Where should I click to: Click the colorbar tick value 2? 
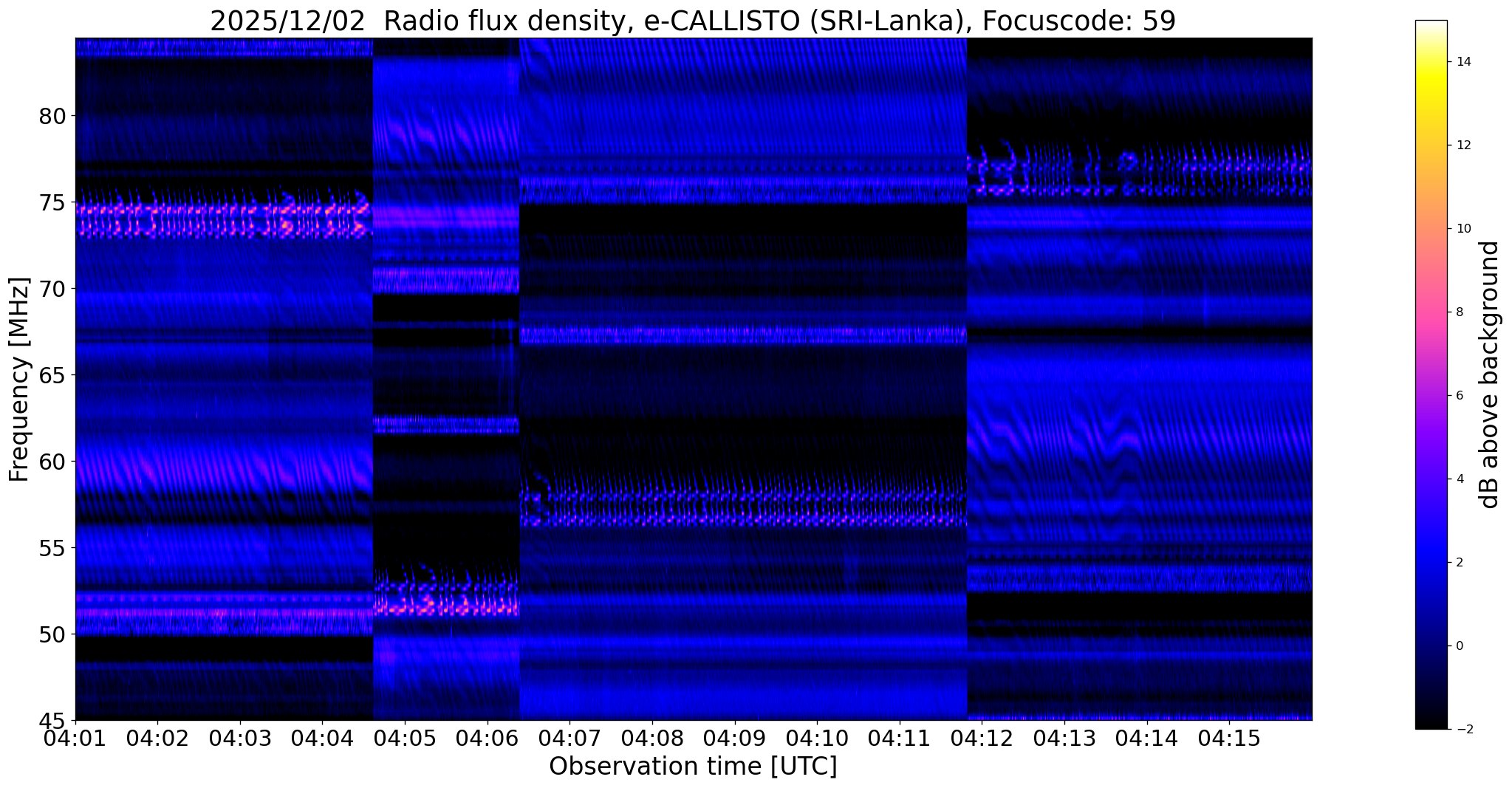pos(1459,563)
